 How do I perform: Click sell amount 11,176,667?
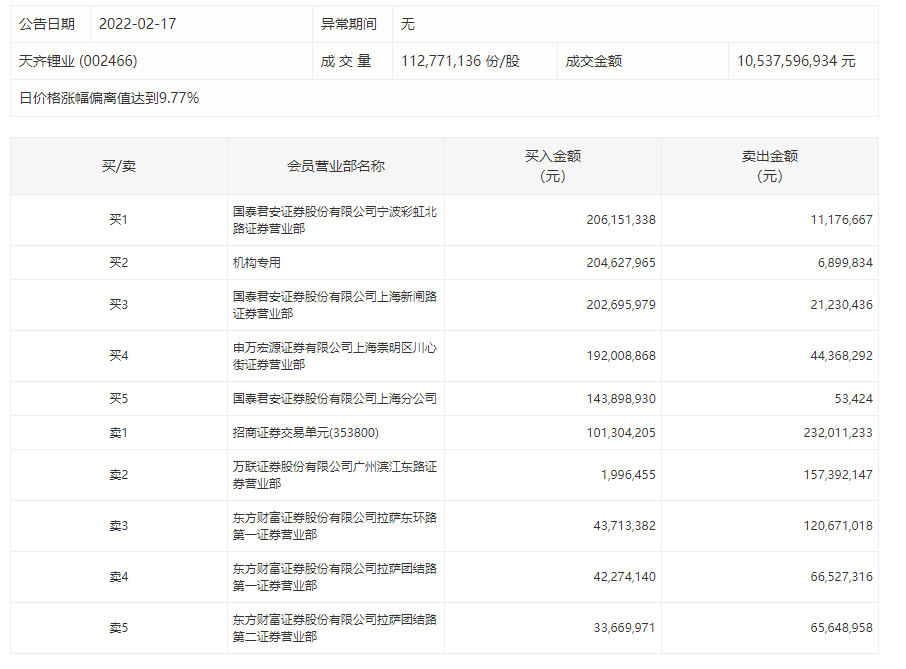(x=841, y=220)
